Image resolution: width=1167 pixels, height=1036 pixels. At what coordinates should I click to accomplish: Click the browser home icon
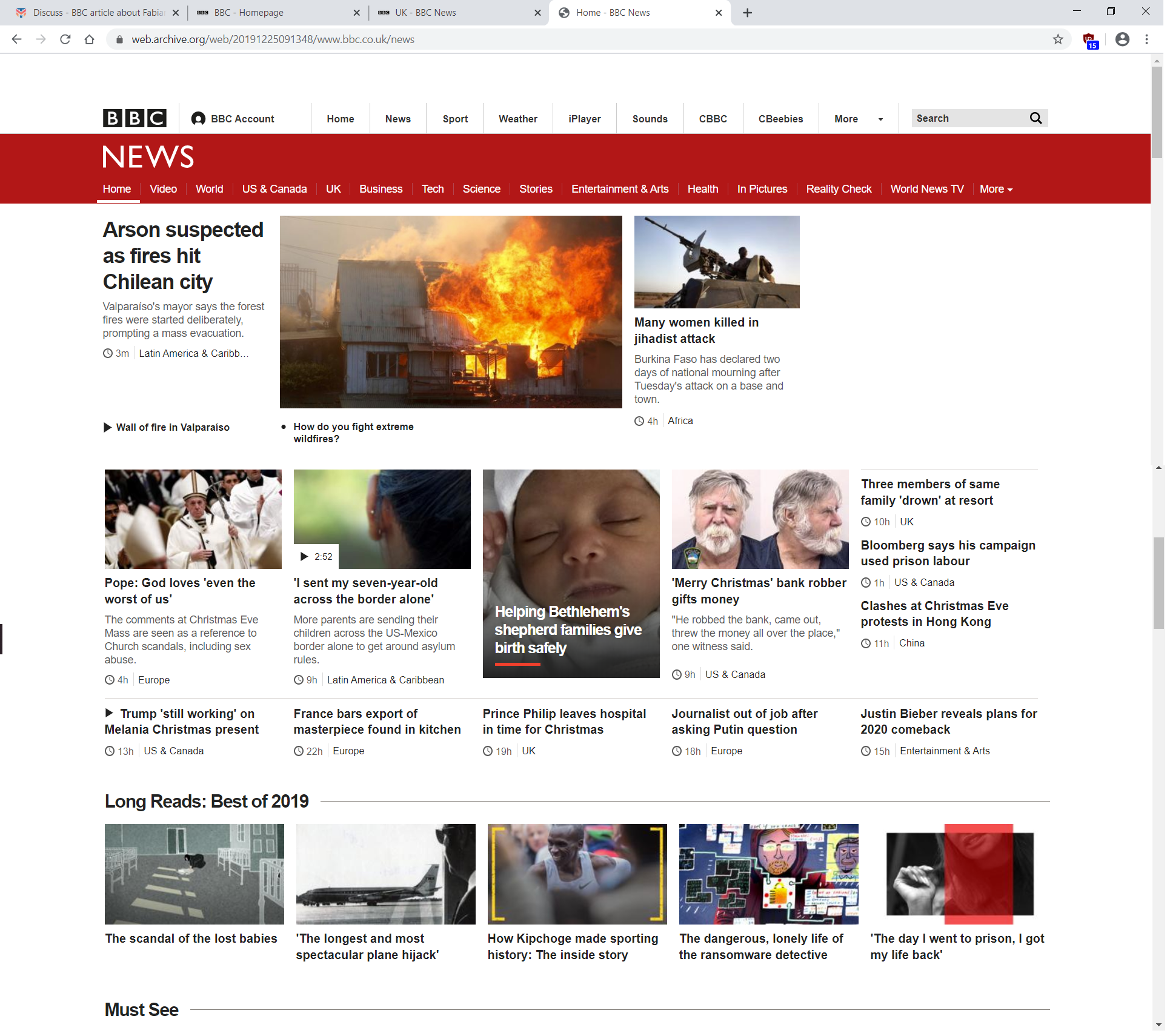click(90, 39)
